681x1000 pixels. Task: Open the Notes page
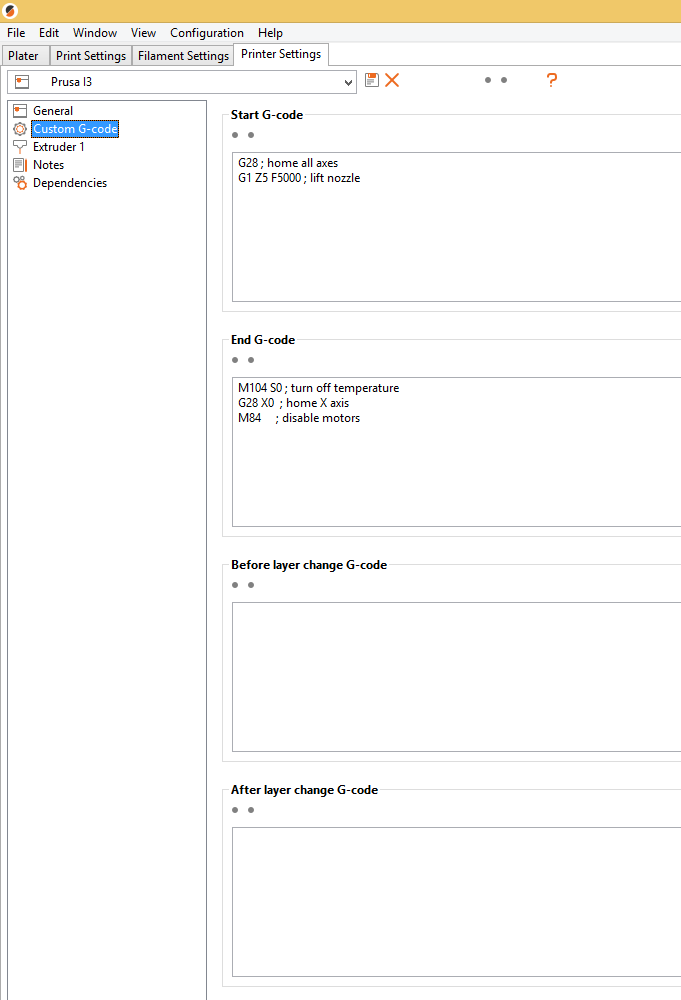48,165
